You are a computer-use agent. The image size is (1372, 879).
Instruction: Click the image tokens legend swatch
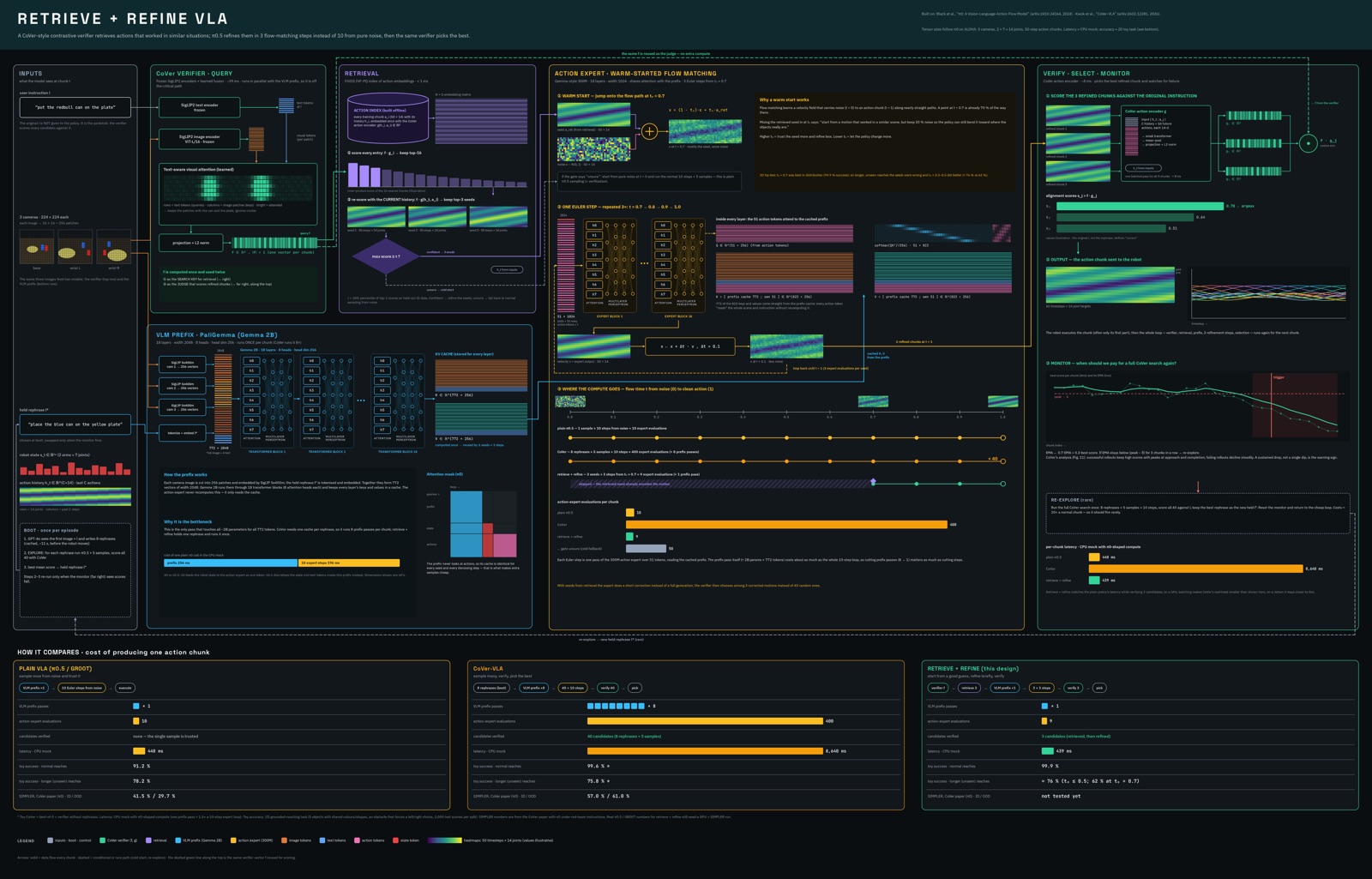(x=284, y=840)
